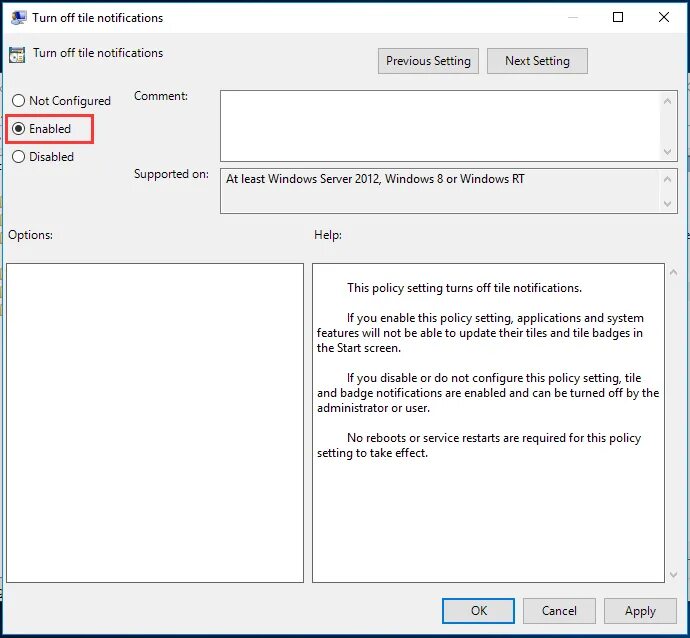690x638 pixels.
Task: Go to the Next Setting
Action: [x=537, y=61]
